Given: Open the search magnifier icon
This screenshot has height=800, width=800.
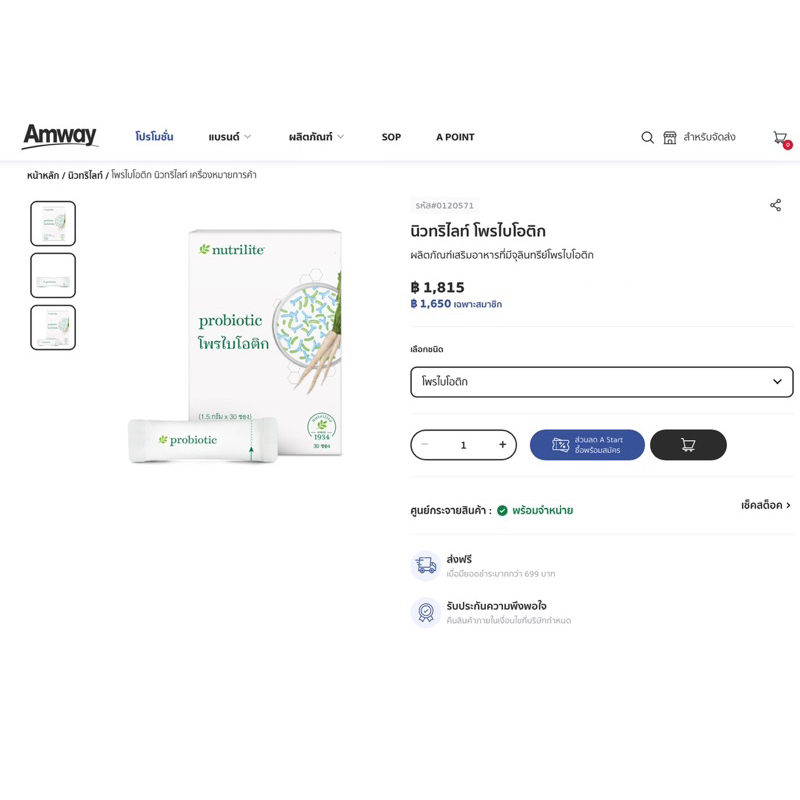Looking at the screenshot, I should point(647,137).
